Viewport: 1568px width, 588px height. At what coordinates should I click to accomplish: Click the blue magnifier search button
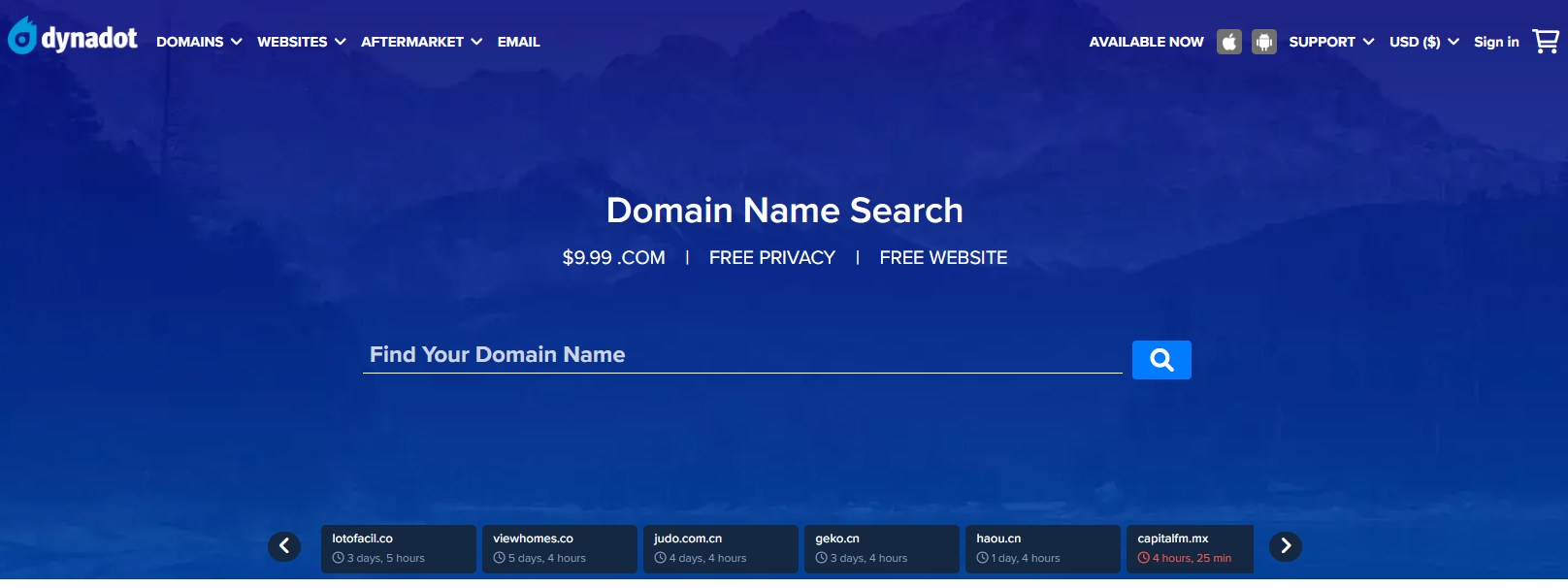click(1161, 360)
